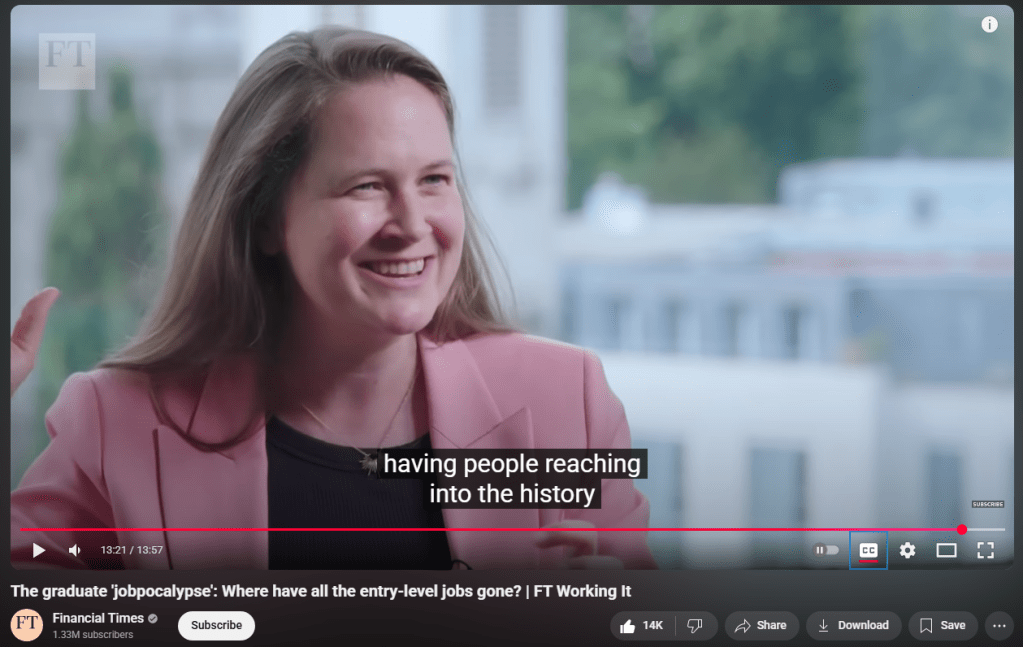
Task: Click the red progress bar scrubber
Action: click(962, 530)
